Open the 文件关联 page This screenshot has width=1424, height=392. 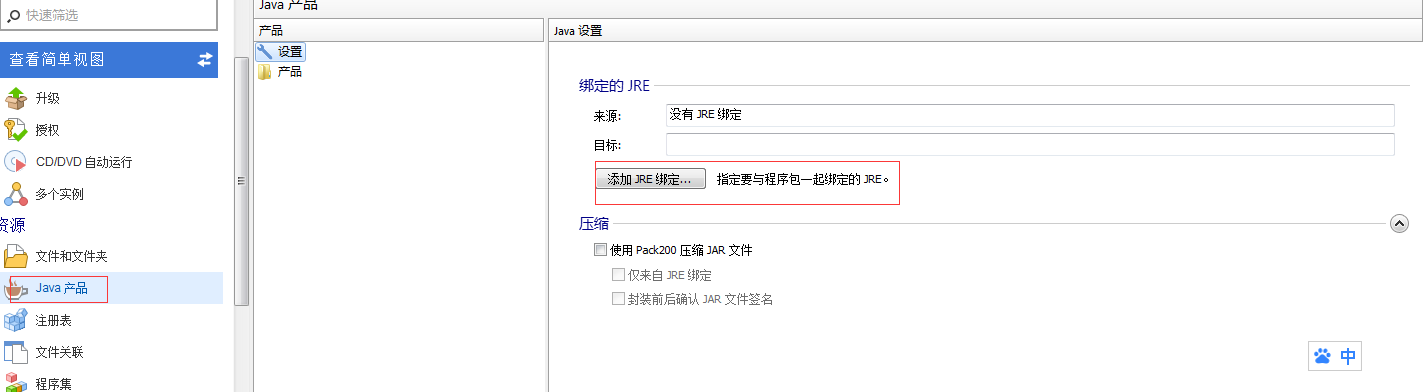click(x=60, y=353)
